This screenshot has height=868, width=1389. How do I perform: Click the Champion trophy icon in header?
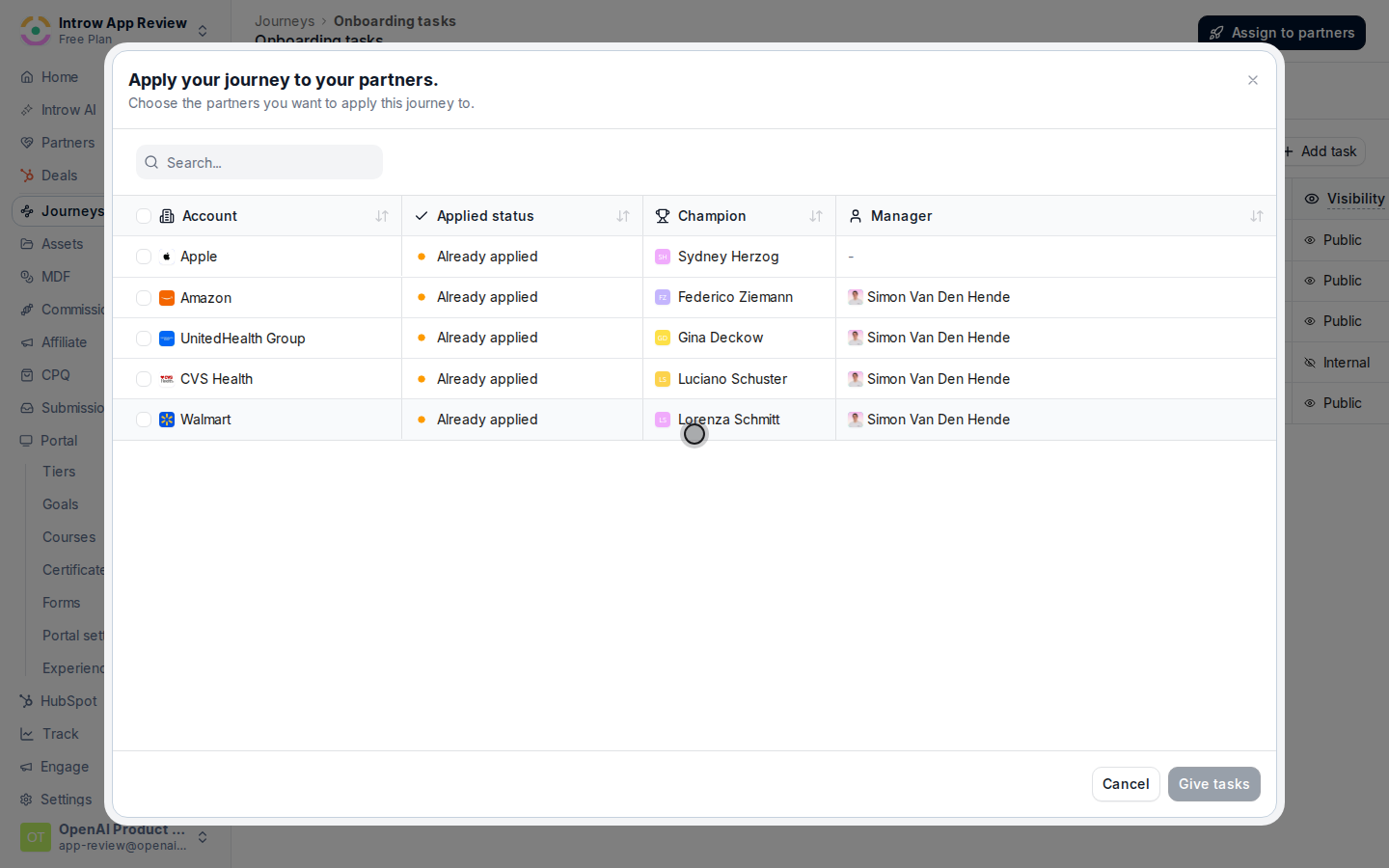(x=663, y=216)
